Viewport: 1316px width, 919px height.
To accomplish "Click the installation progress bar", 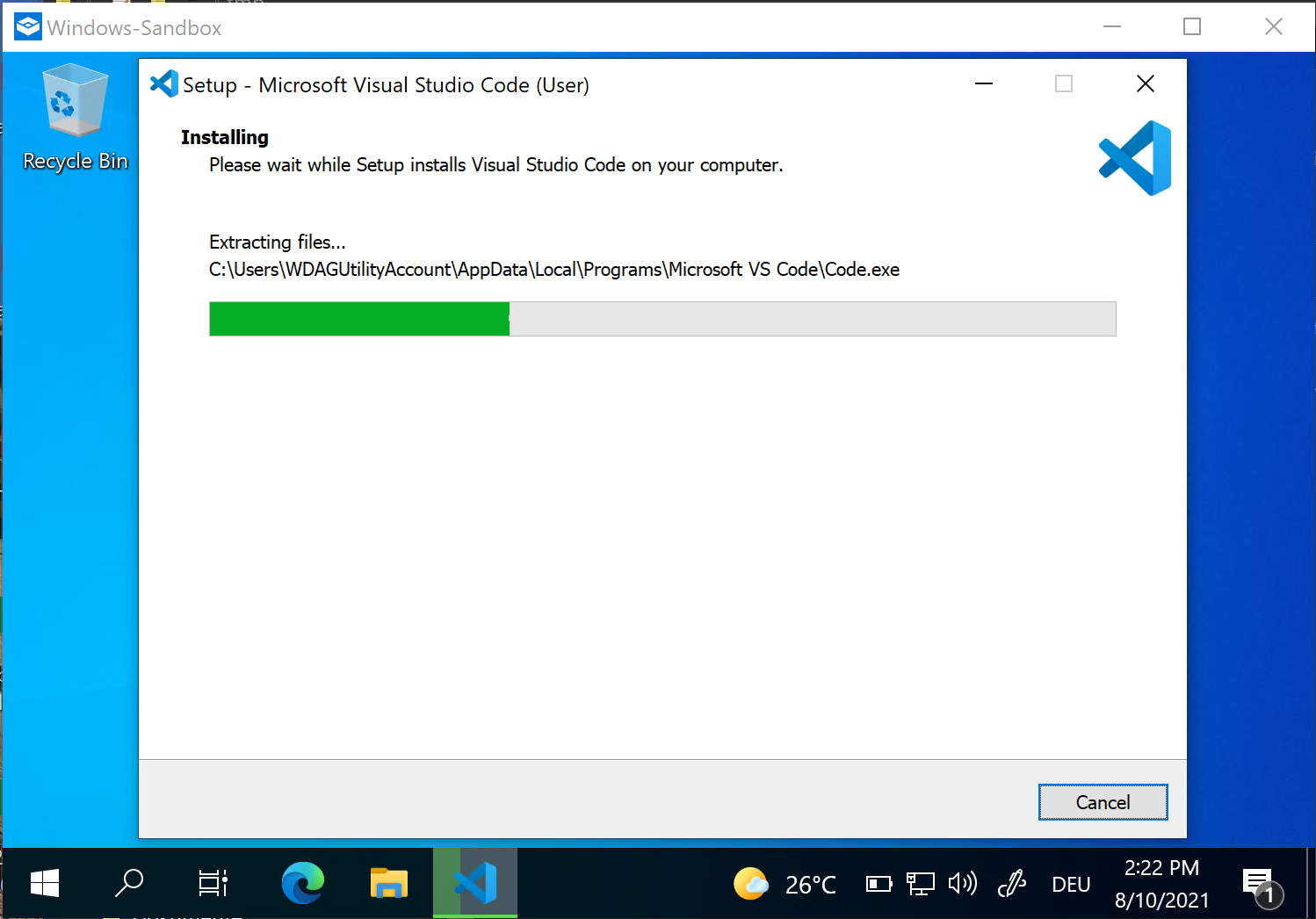I will pyautogui.click(x=662, y=319).
